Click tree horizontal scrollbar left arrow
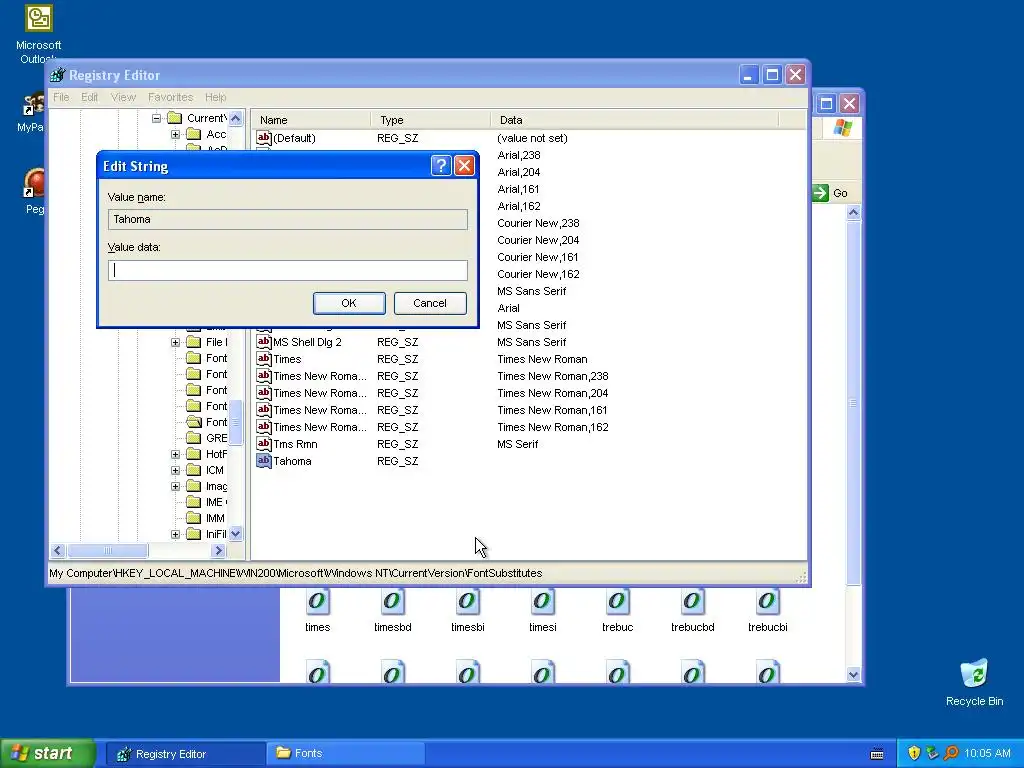Image resolution: width=1024 pixels, height=768 pixels. pos(57,551)
